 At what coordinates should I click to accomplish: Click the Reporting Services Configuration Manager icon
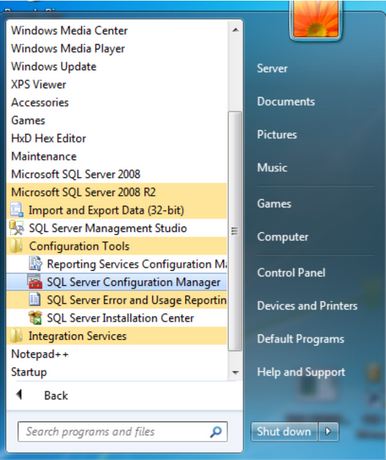[35, 264]
